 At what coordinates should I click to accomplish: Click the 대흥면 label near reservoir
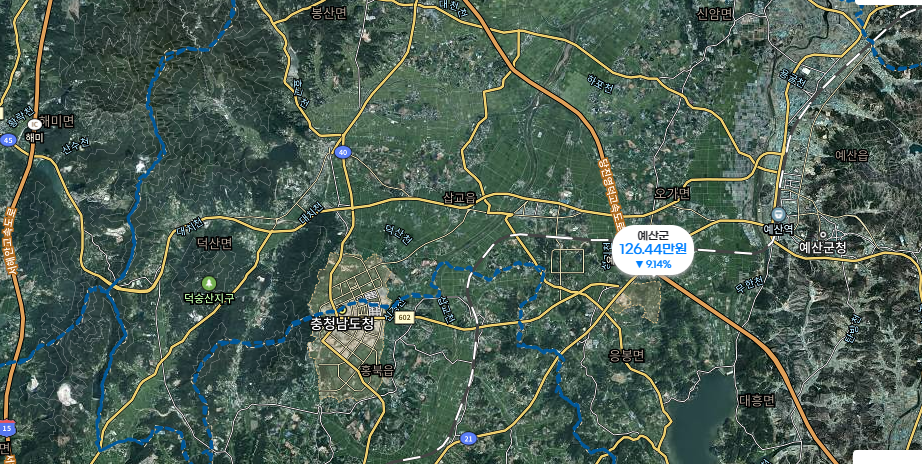[x=757, y=401]
